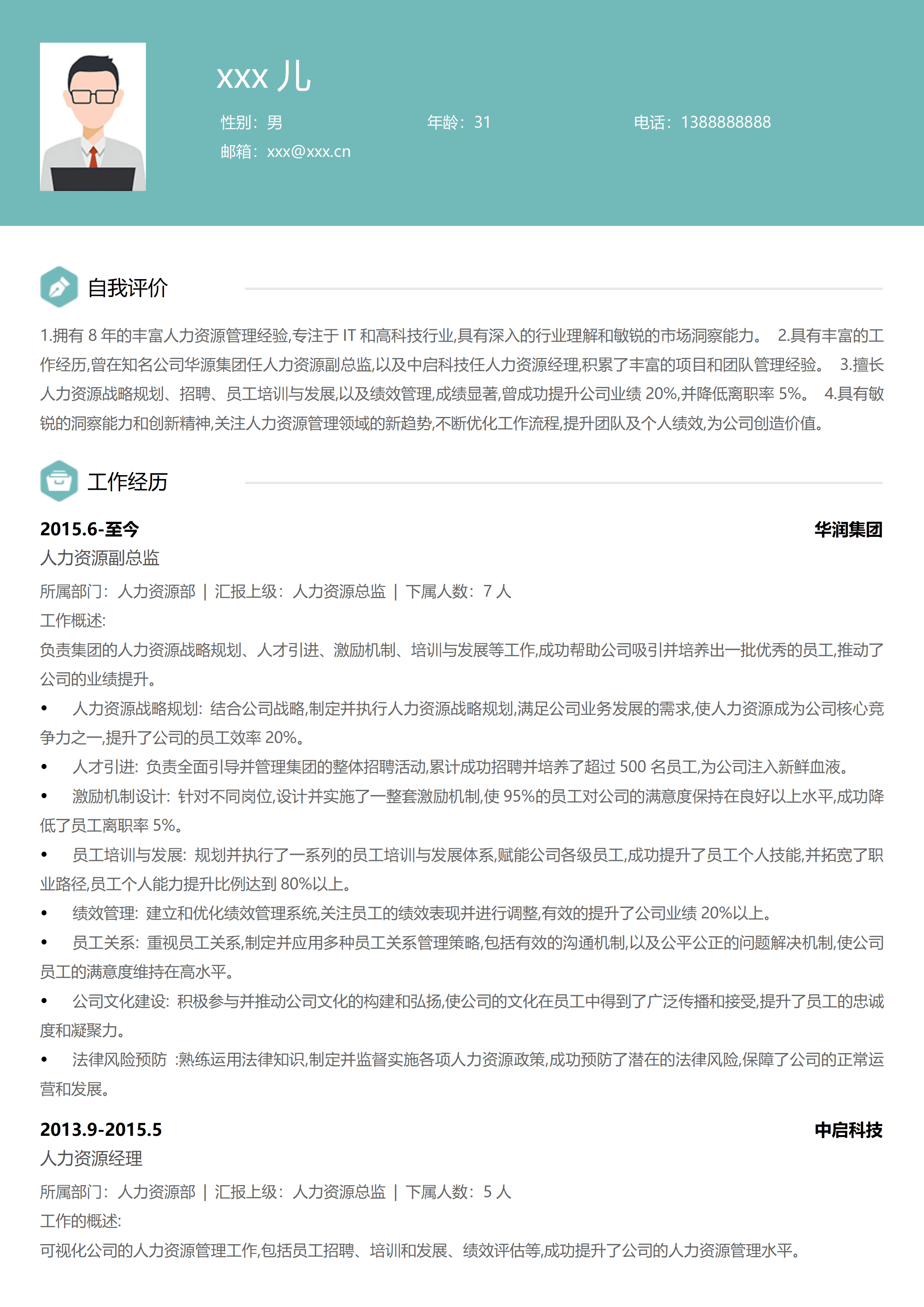This screenshot has height=1307, width=924.
Task: Click the profile avatar photo
Action: click(93, 117)
